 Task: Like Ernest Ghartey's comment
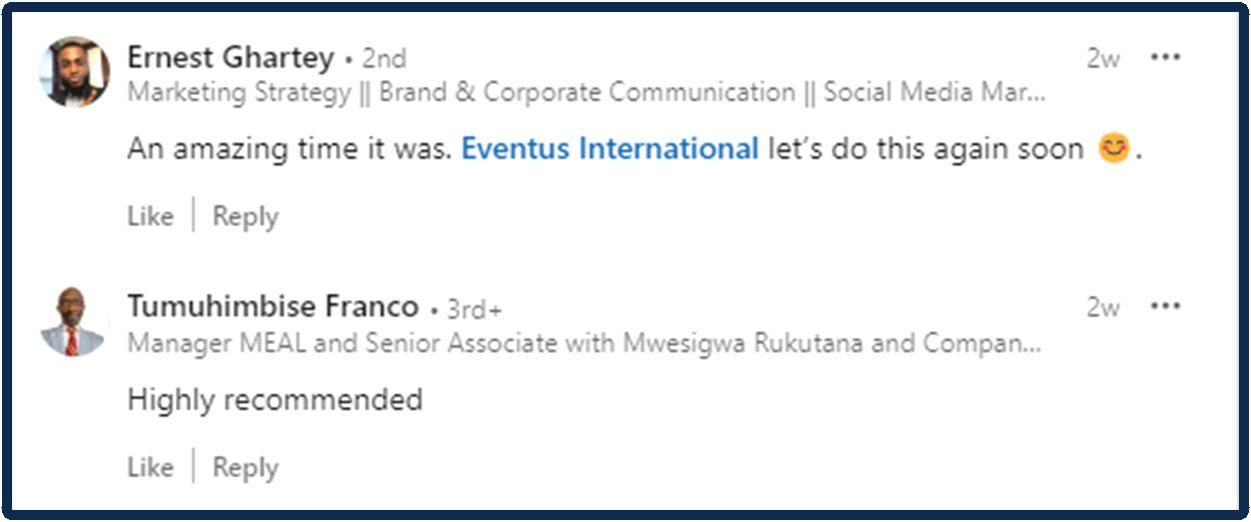(150, 216)
